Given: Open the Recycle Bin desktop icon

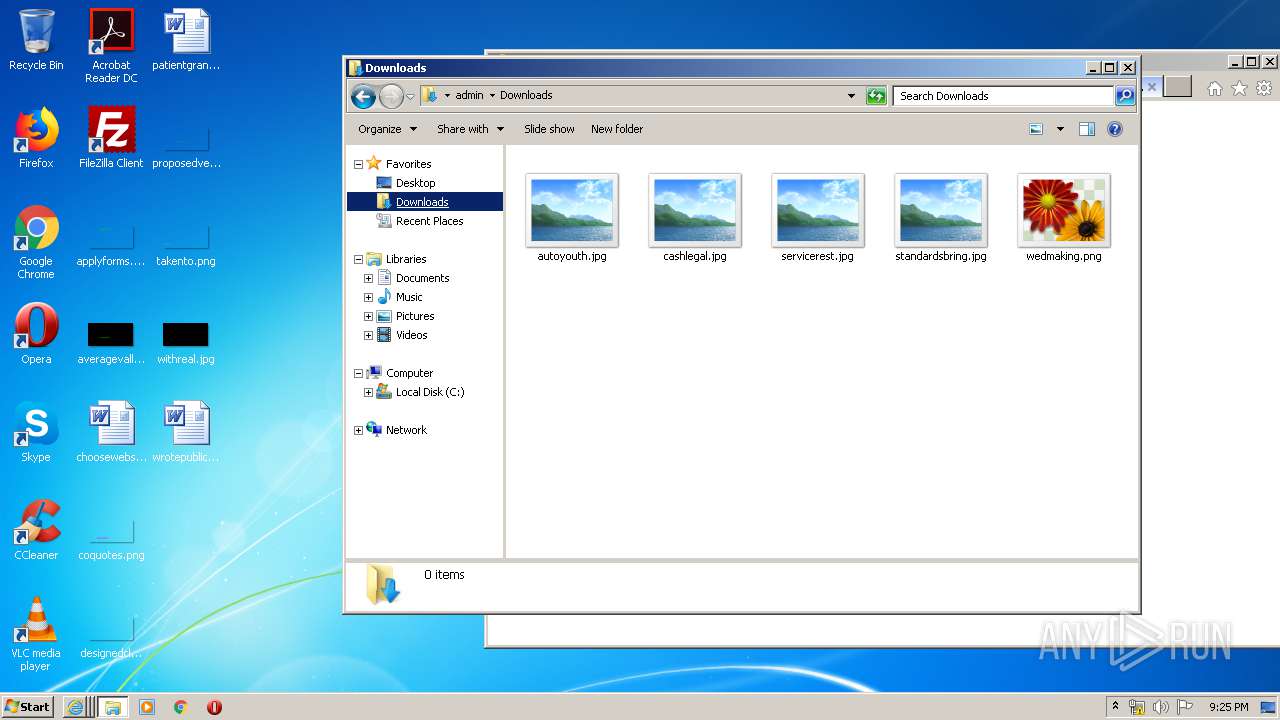Looking at the screenshot, I should [36, 40].
